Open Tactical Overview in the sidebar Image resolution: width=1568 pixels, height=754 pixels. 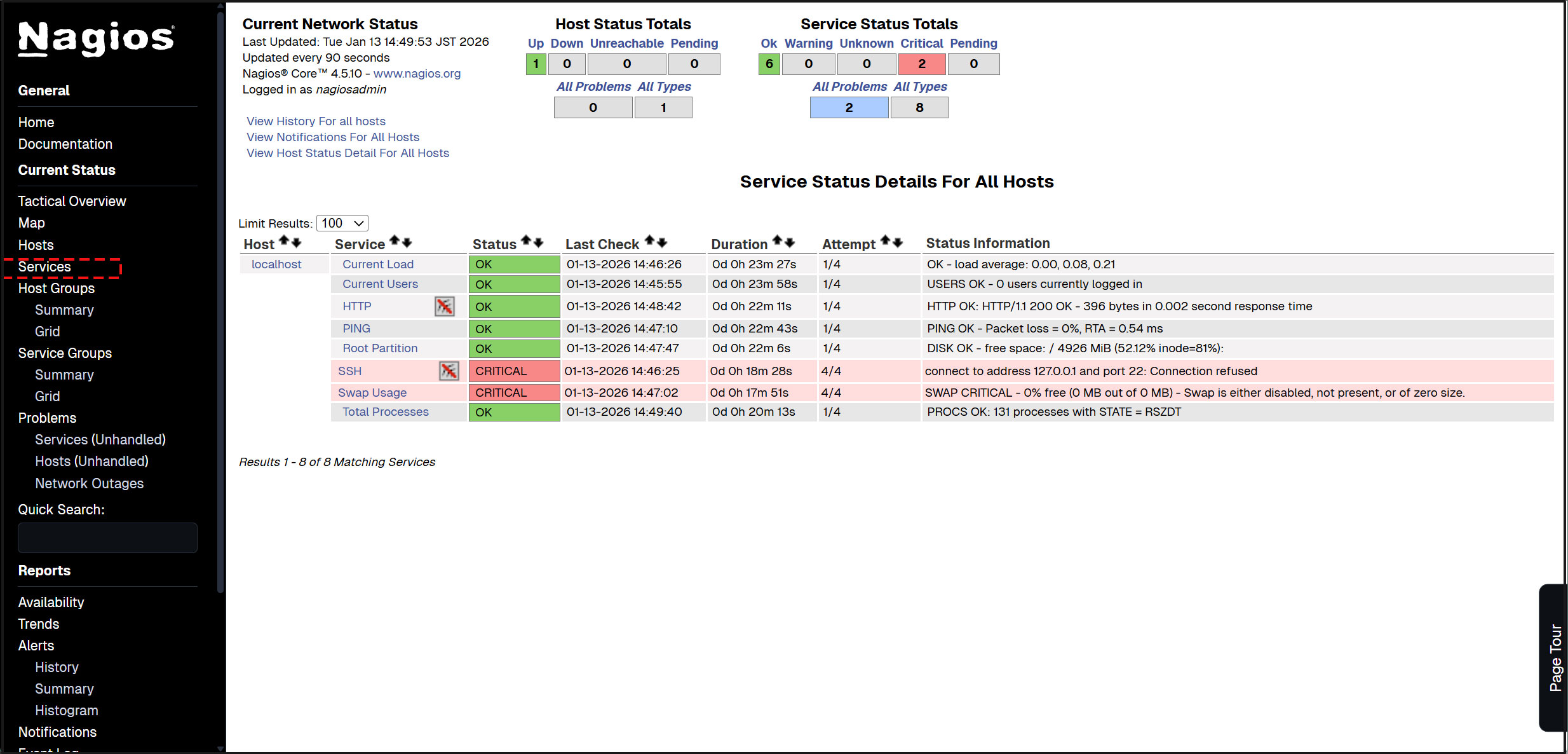[x=72, y=201]
